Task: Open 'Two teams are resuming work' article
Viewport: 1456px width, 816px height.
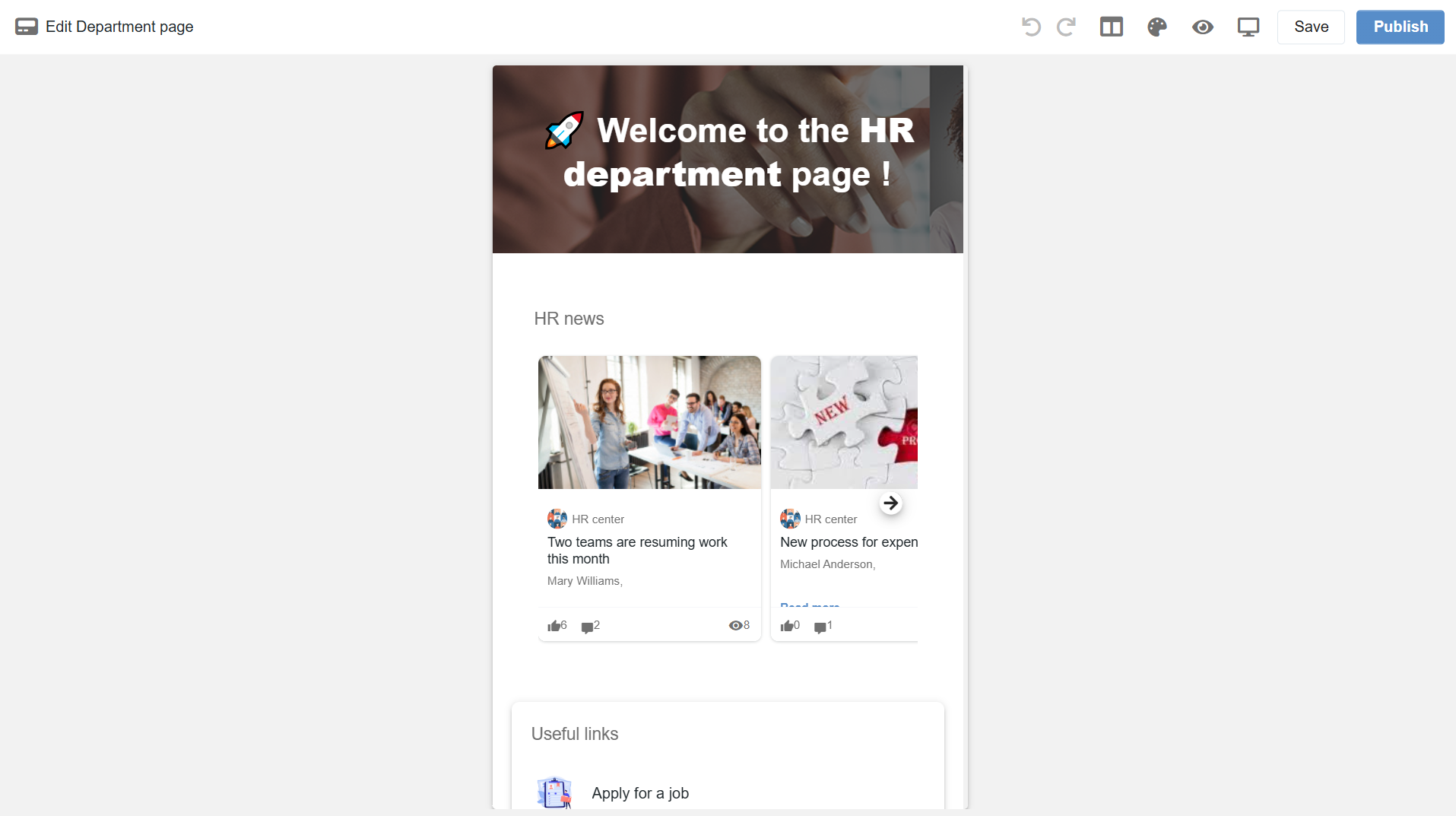Action: click(637, 550)
